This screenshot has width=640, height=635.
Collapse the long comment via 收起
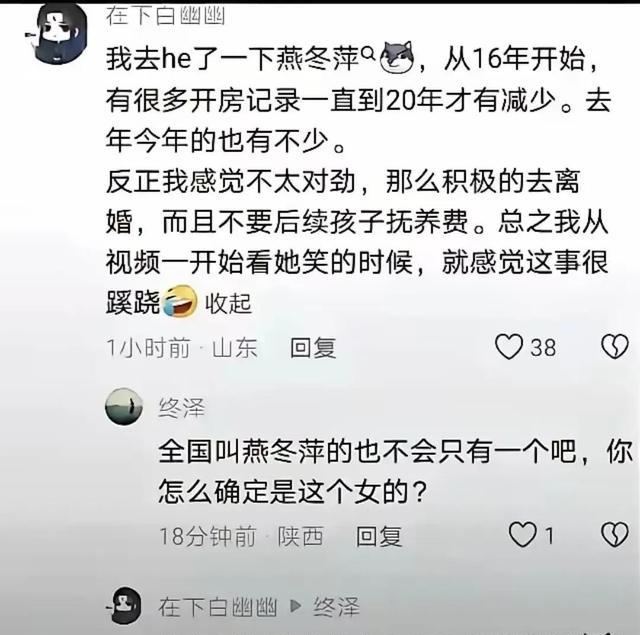point(228,303)
